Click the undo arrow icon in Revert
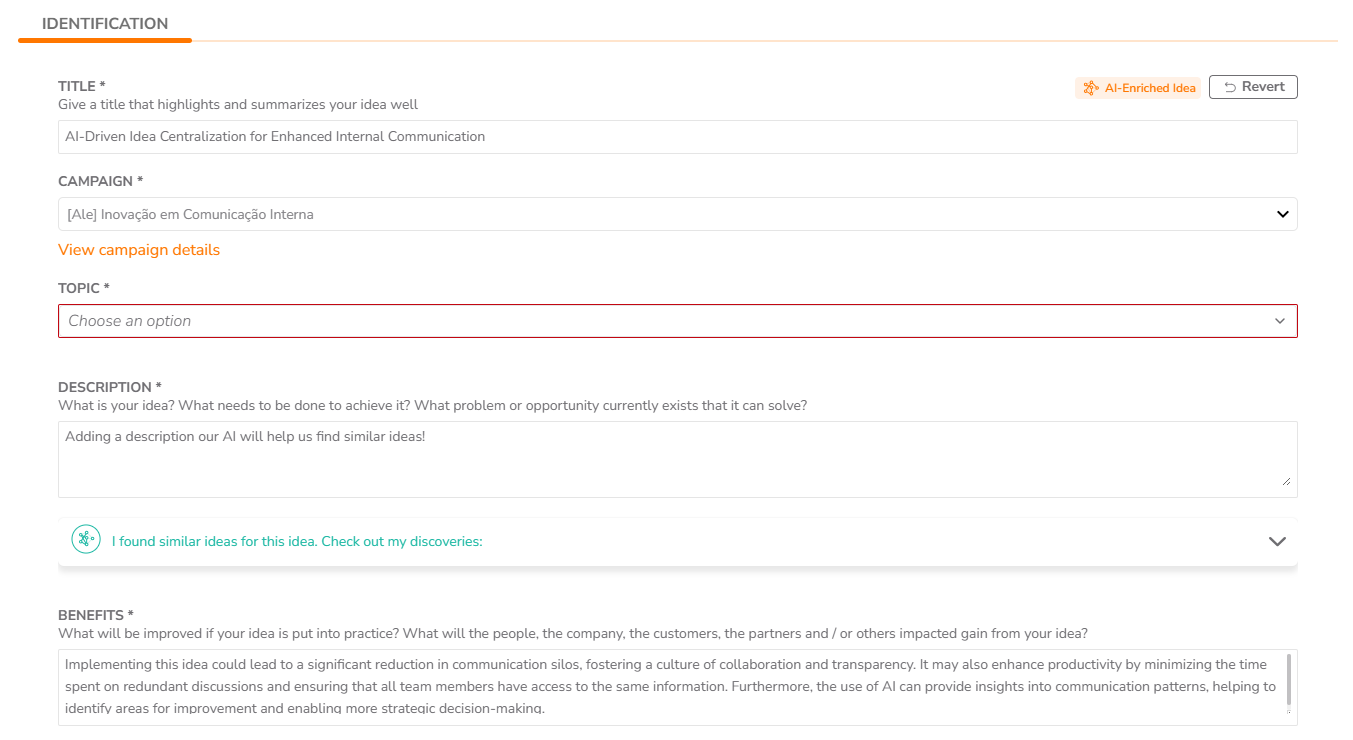Screen dimensions: 1353x740 pyautogui.click(x=1229, y=88)
